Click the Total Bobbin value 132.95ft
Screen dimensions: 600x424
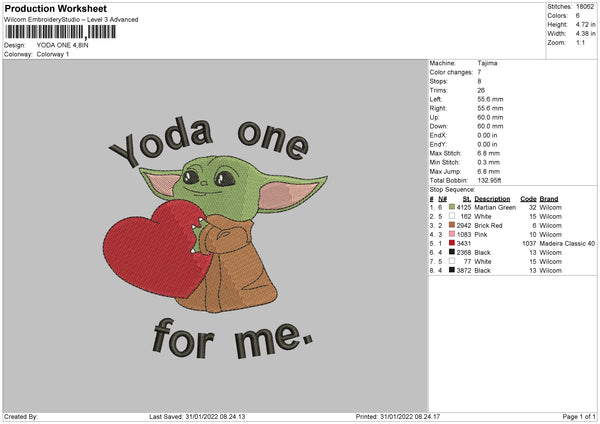(x=489, y=180)
